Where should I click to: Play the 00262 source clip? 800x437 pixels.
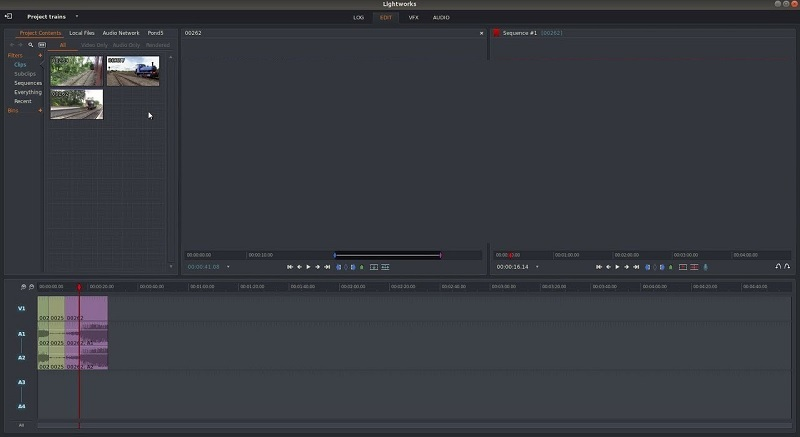point(308,267)
